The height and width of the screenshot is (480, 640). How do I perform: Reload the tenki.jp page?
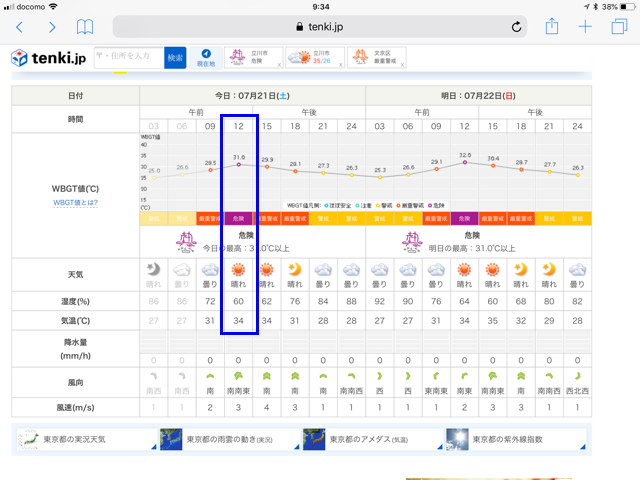515,27
